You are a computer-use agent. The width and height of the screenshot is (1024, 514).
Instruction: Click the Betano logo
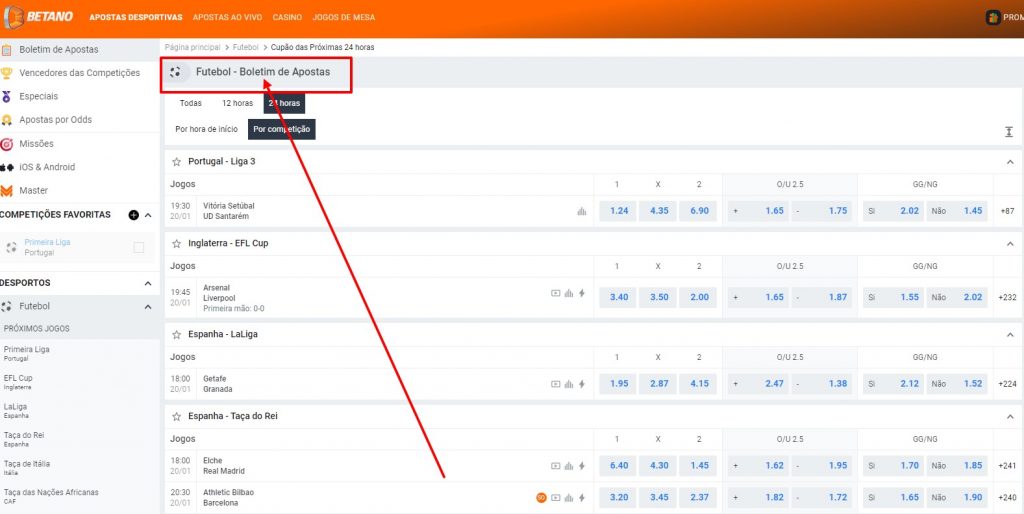(38, 17)
